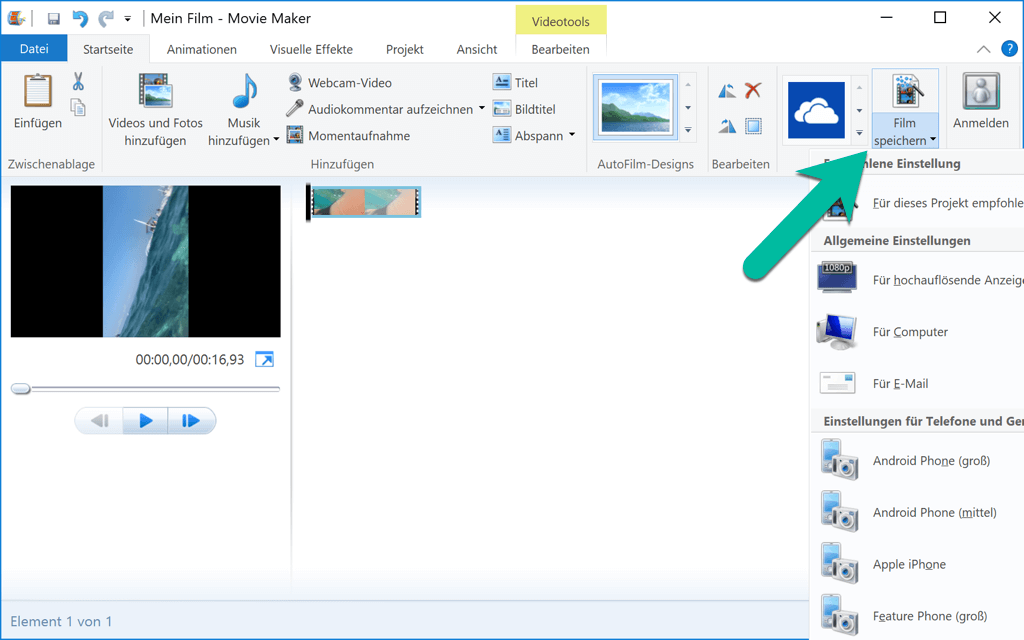Choose Android Phone (groß) setting
1024x640 pixels.
click(918, 460)
